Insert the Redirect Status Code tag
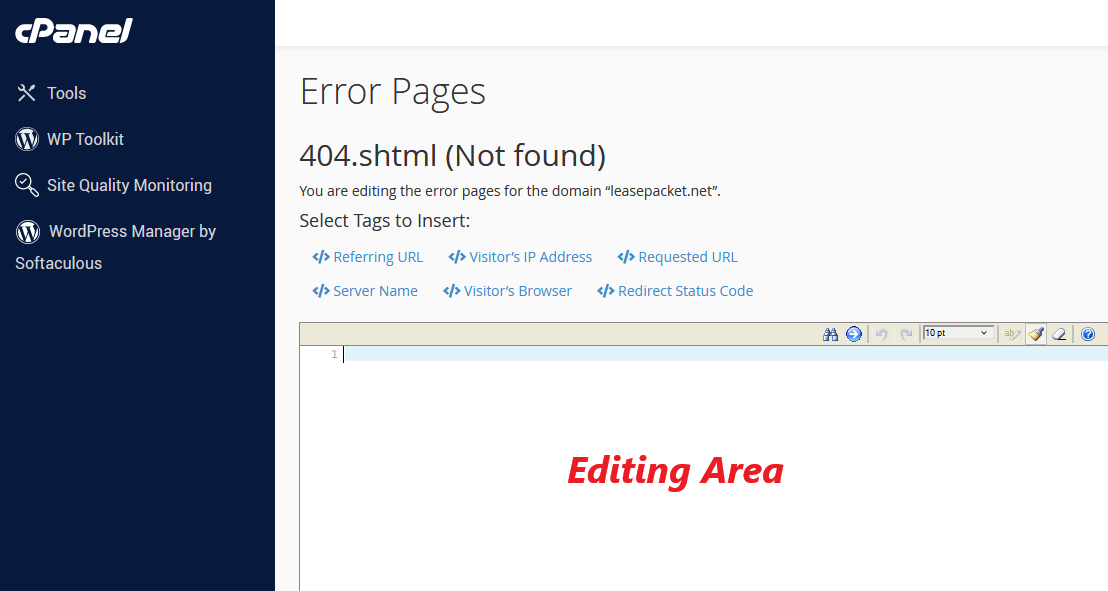Image resolution: width=1108 pixels, height=591 pixels. pyautogui.click(x=675, y=290)
